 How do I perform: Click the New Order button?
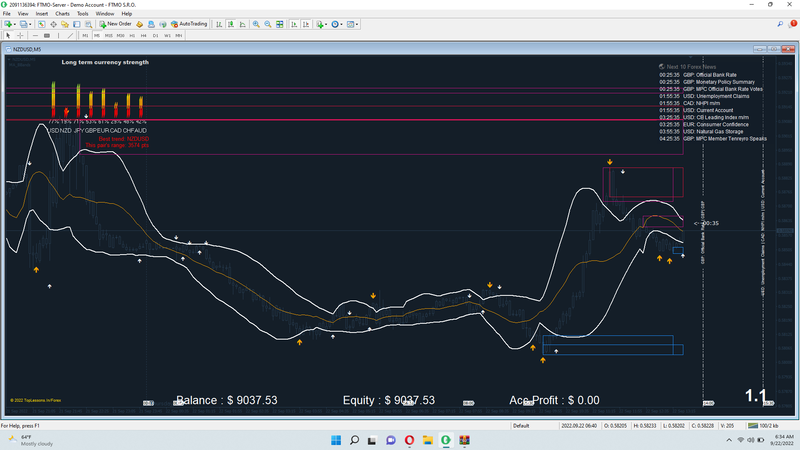pos(115,24)
